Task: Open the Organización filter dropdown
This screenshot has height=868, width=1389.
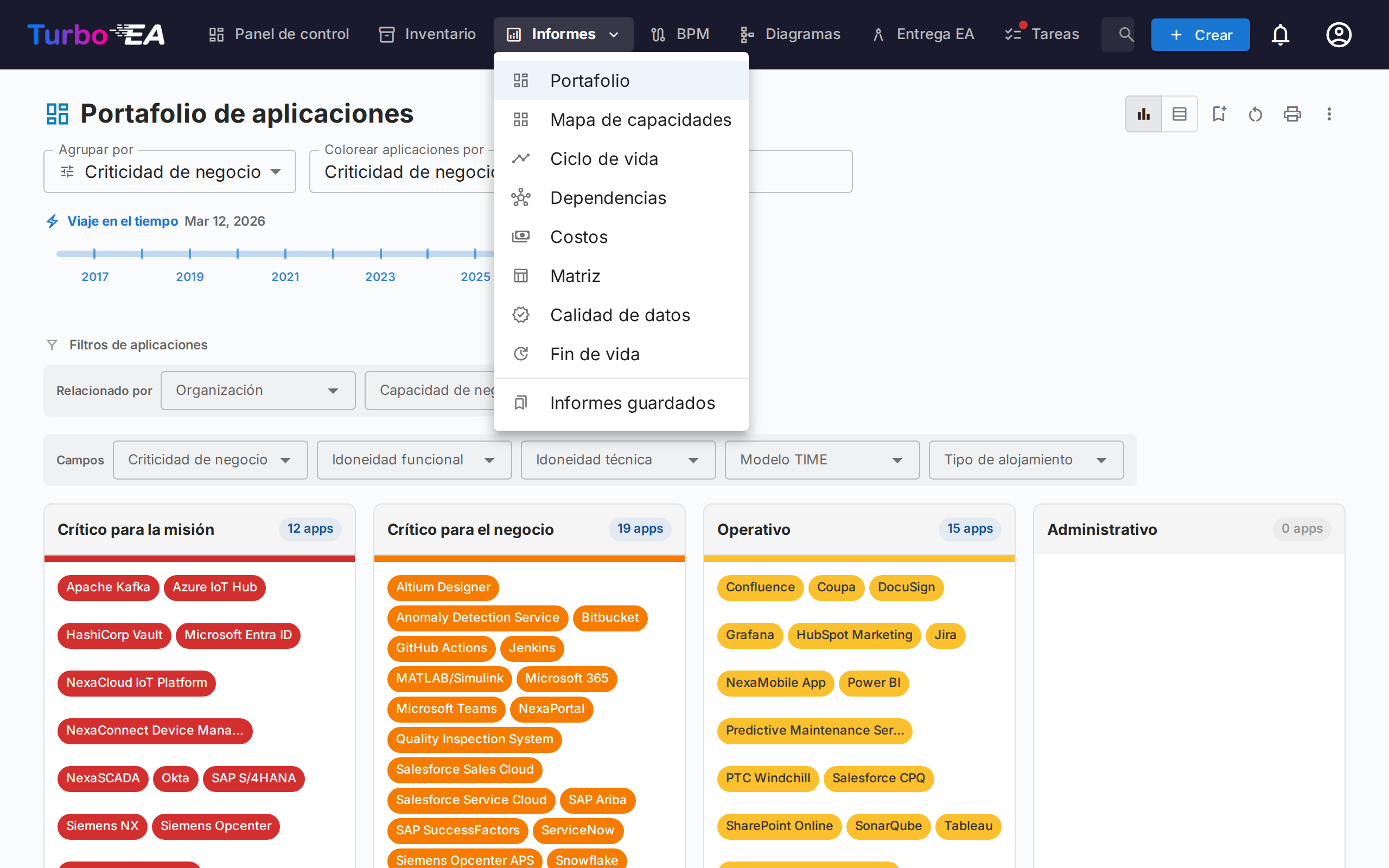Action: pyautogui.click(x=258, y=391)
